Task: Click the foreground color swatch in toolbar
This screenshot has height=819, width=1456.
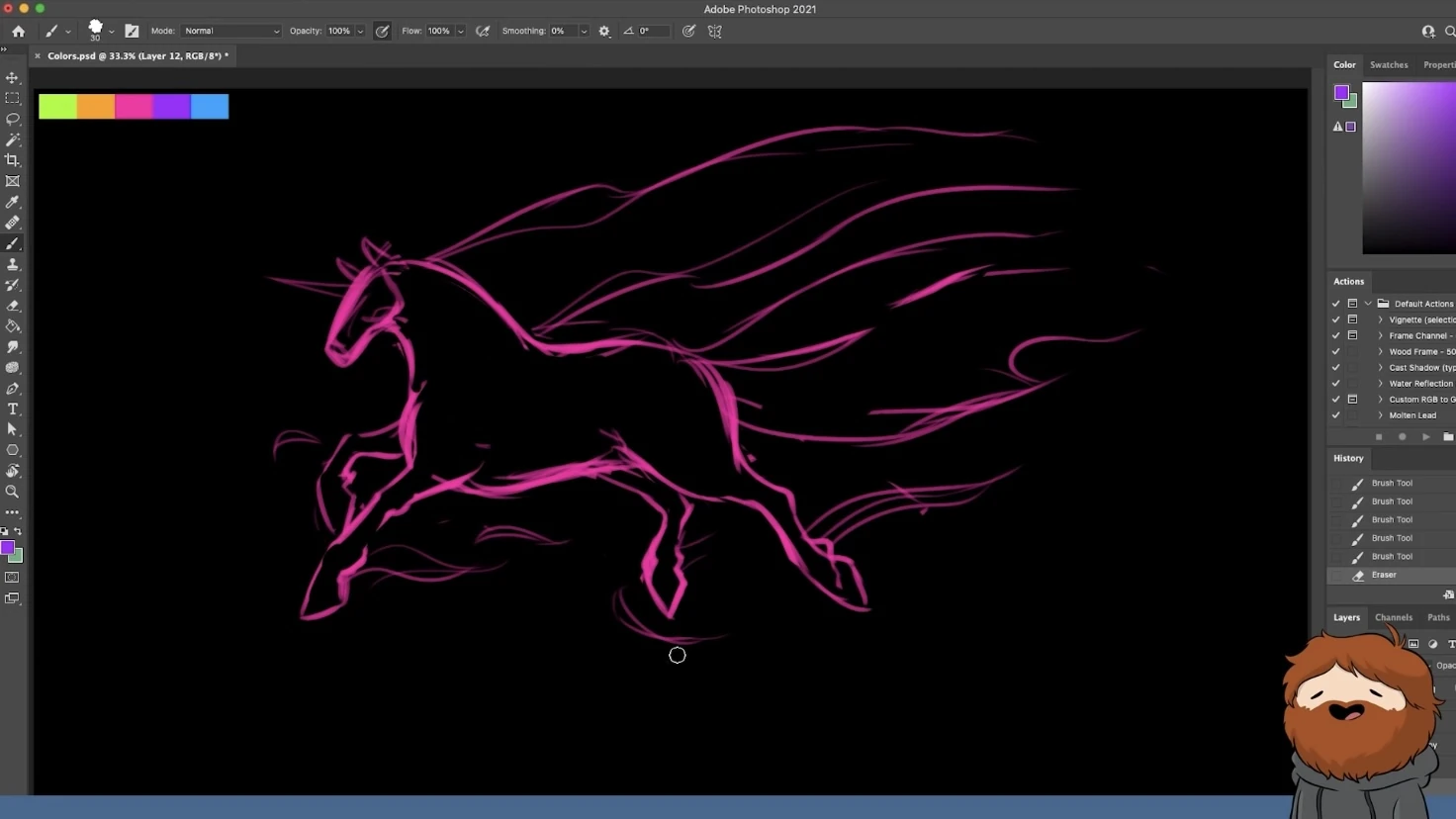Action: 7,548
